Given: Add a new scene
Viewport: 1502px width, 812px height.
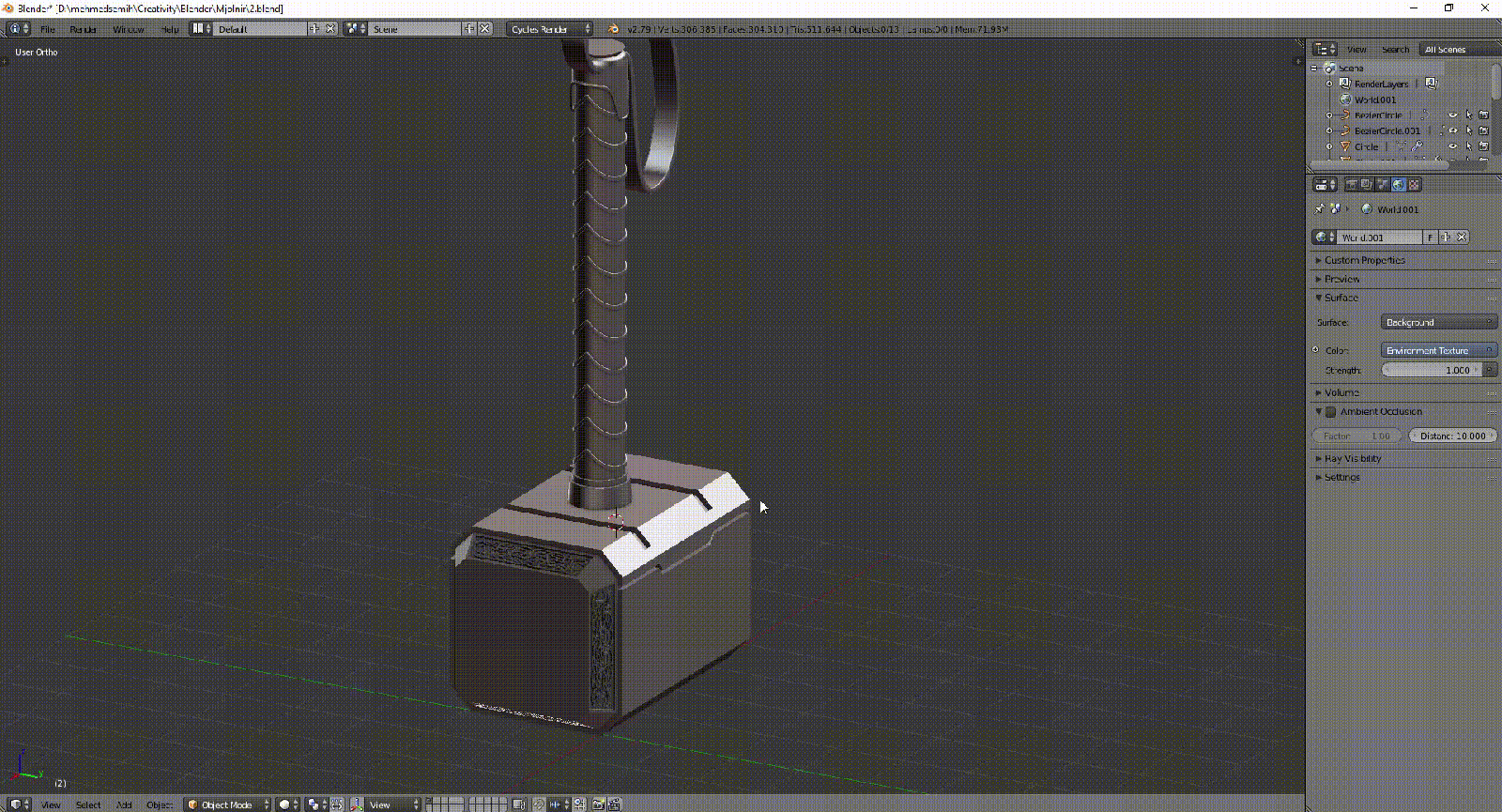Looking at the screenshot, I should click(x=470, y=29).
